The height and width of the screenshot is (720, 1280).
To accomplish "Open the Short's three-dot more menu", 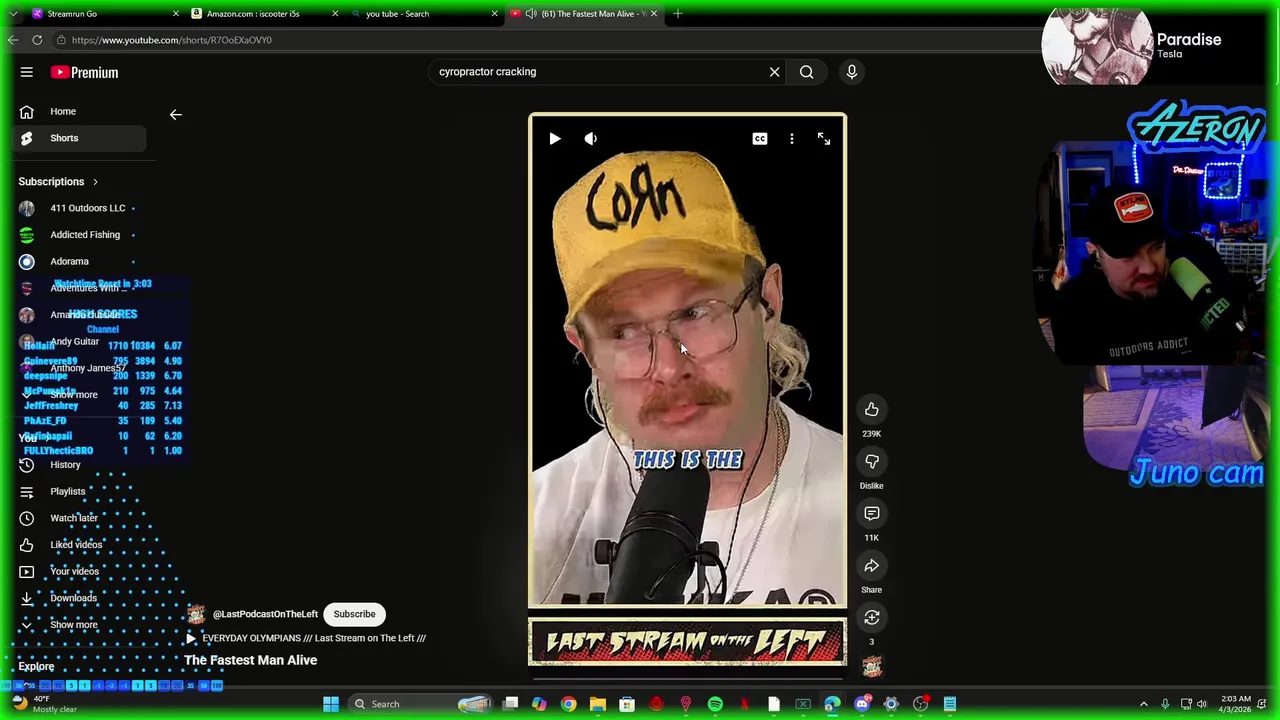I will click(x=792, y=139).
